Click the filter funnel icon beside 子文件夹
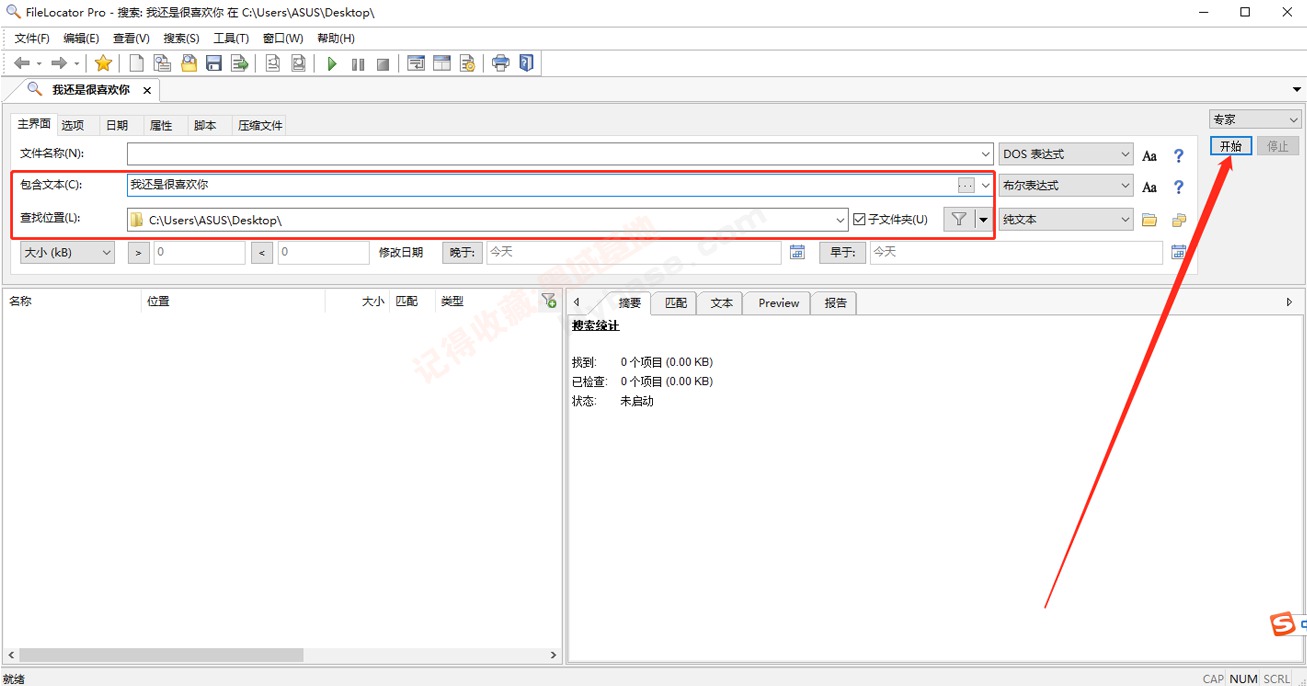Viewport: 1307px width, 686px height. tap(958, 220)
